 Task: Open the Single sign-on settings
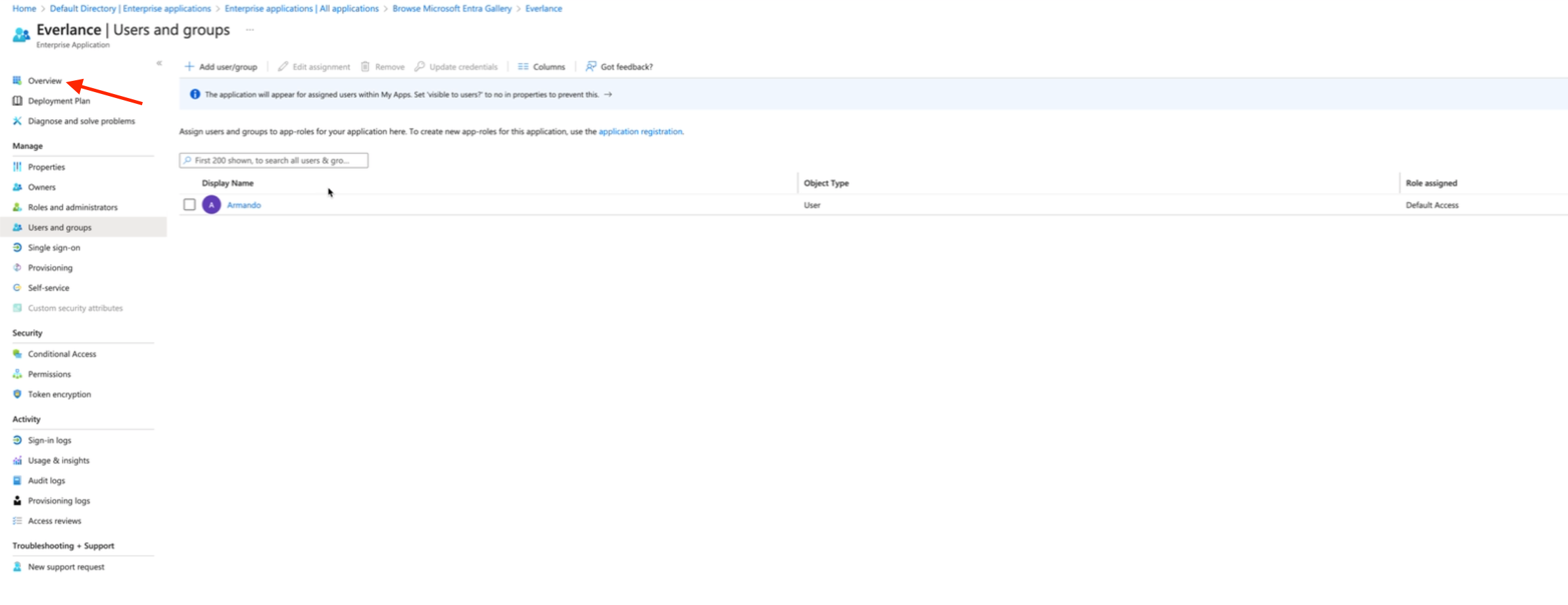(x=53, y=247)
